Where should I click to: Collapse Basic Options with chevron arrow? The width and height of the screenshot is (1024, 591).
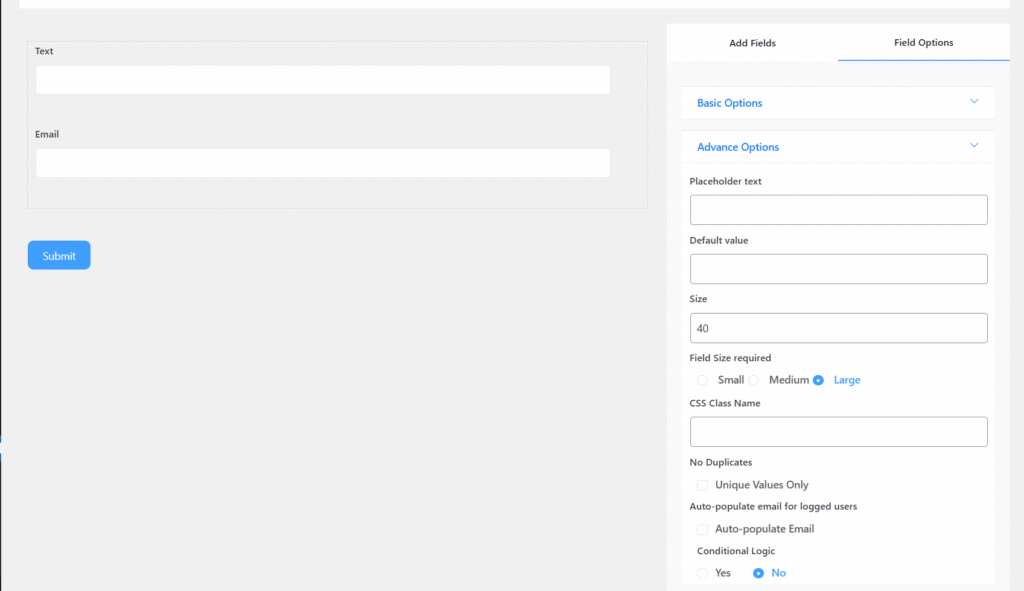[973, 102]
